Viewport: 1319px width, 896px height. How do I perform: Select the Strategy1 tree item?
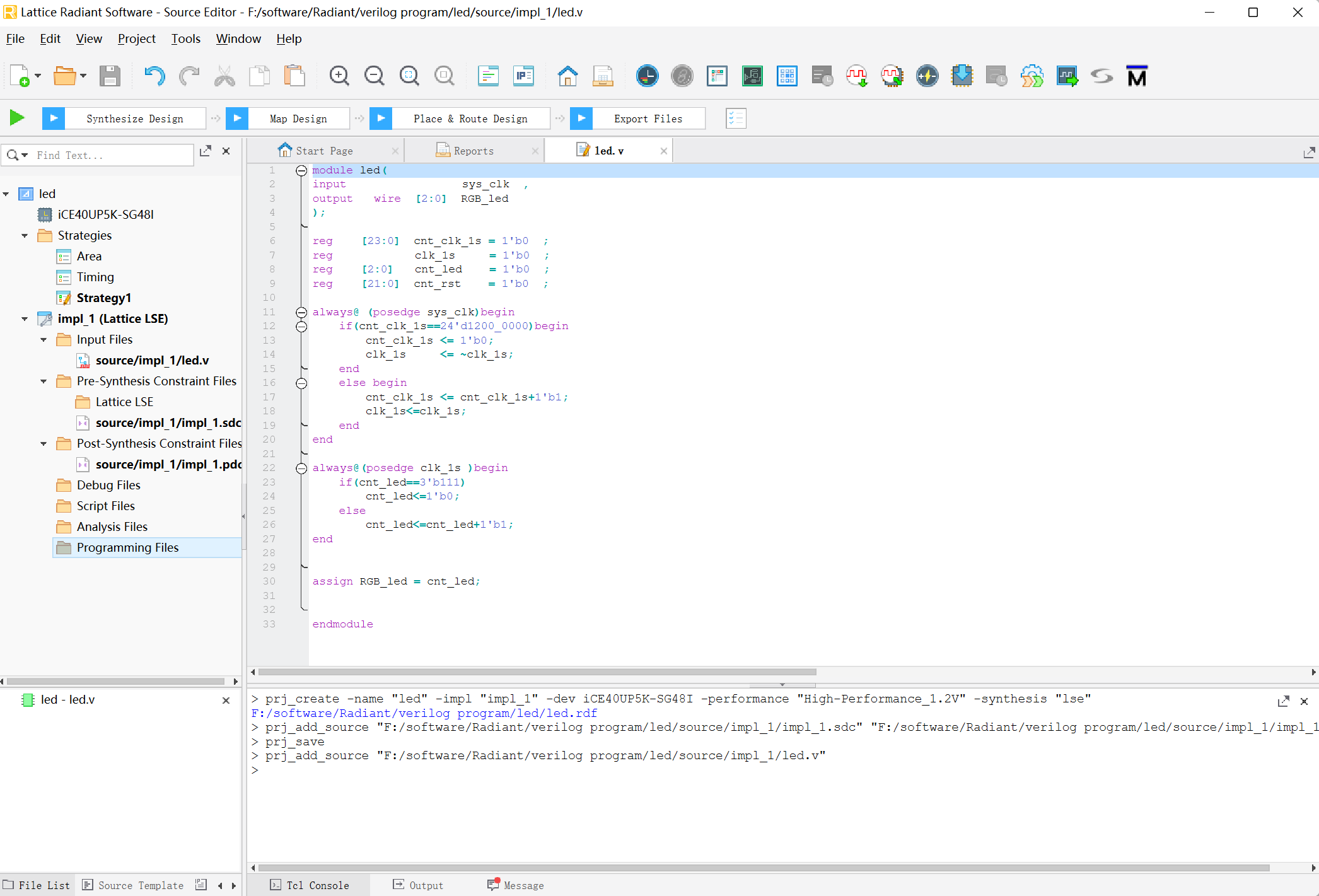point(103,298)
